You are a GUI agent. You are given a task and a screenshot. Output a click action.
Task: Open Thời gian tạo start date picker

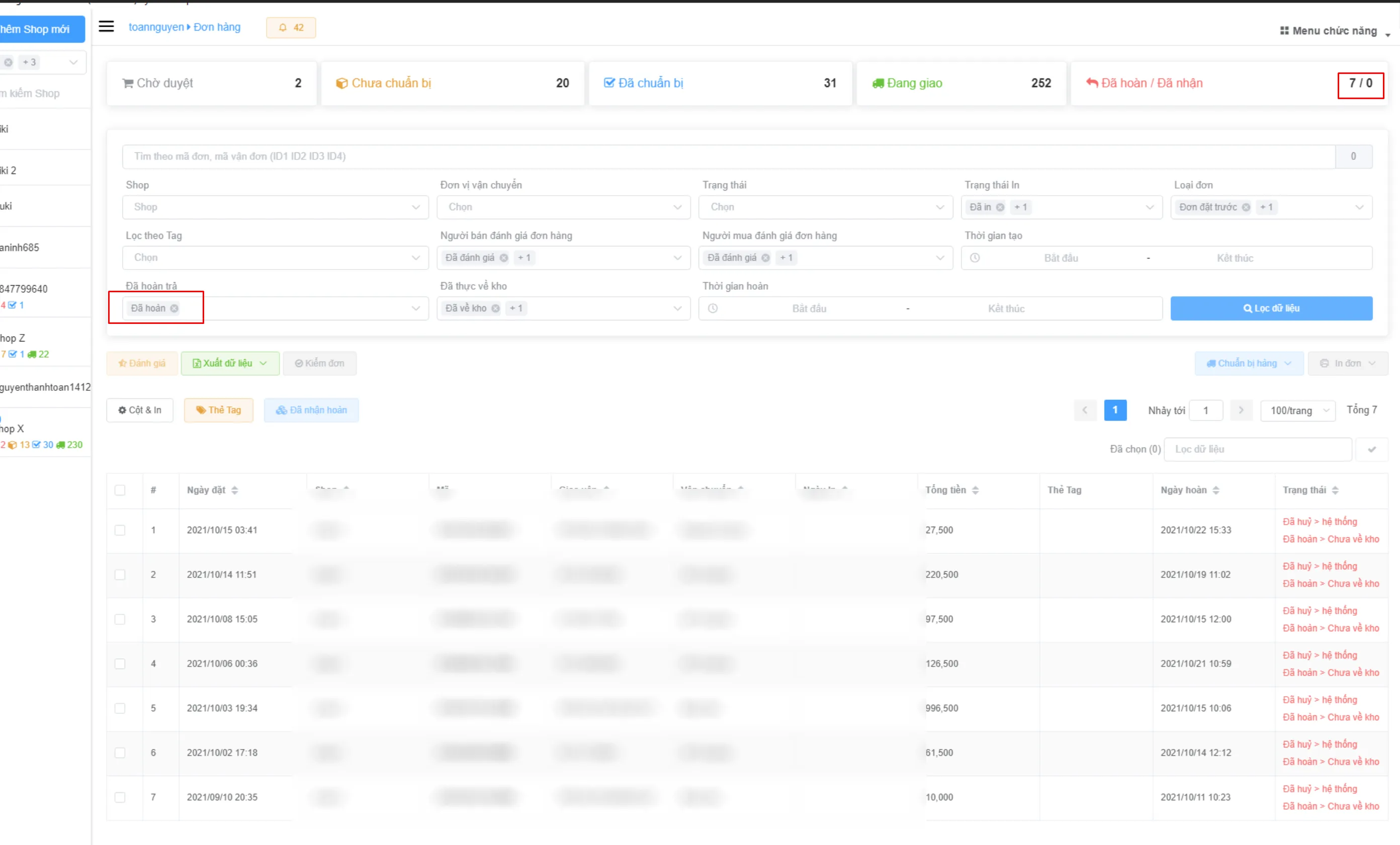tap(1060, 258)
